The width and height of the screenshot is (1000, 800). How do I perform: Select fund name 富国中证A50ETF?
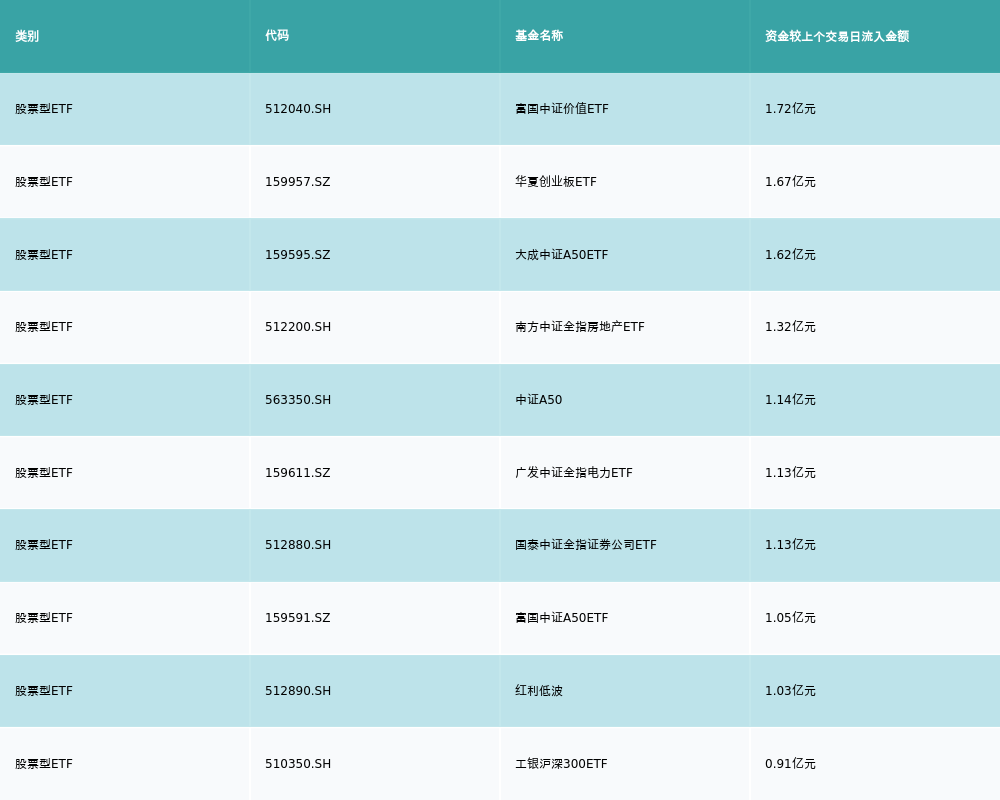point(562,618)
